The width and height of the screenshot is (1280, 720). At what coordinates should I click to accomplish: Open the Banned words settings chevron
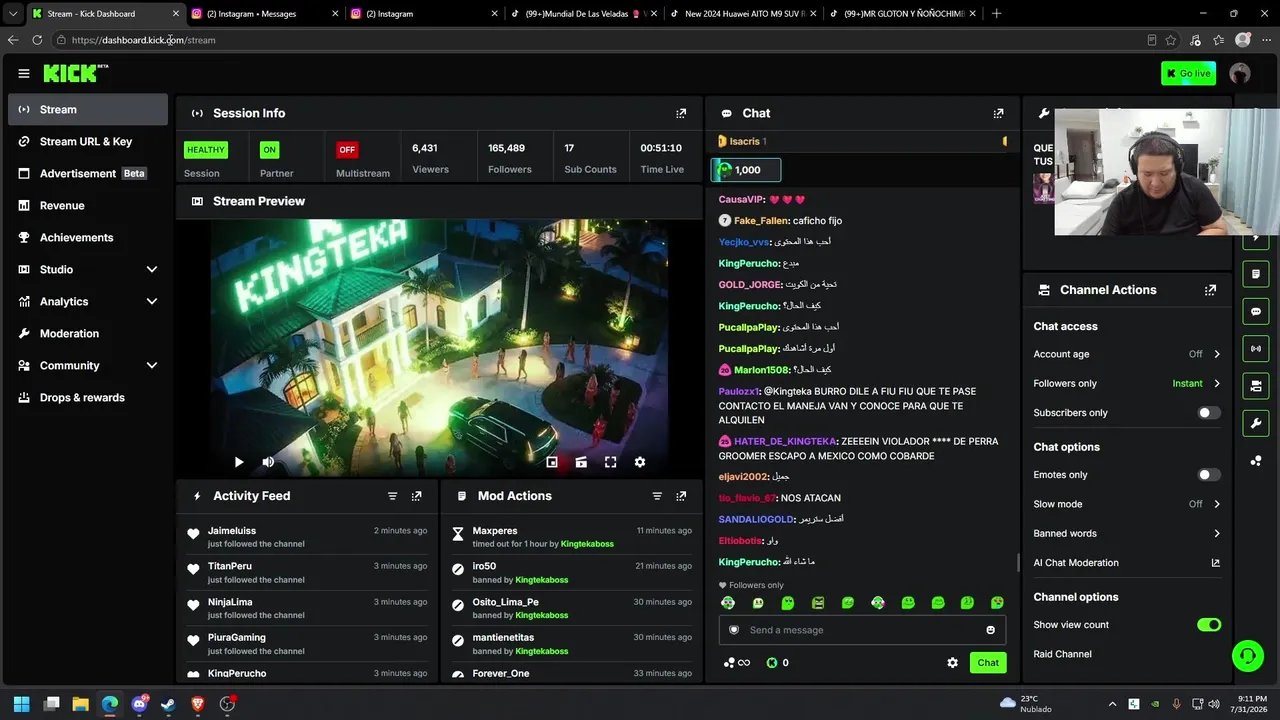point(1217,534)
